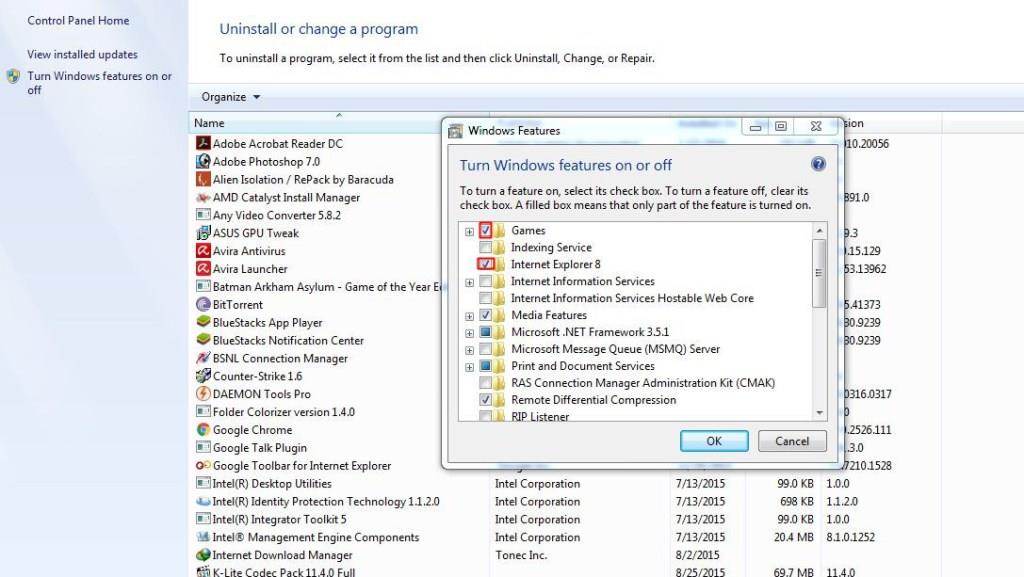Click the Avira Antivirus icon

coord(203,250)
